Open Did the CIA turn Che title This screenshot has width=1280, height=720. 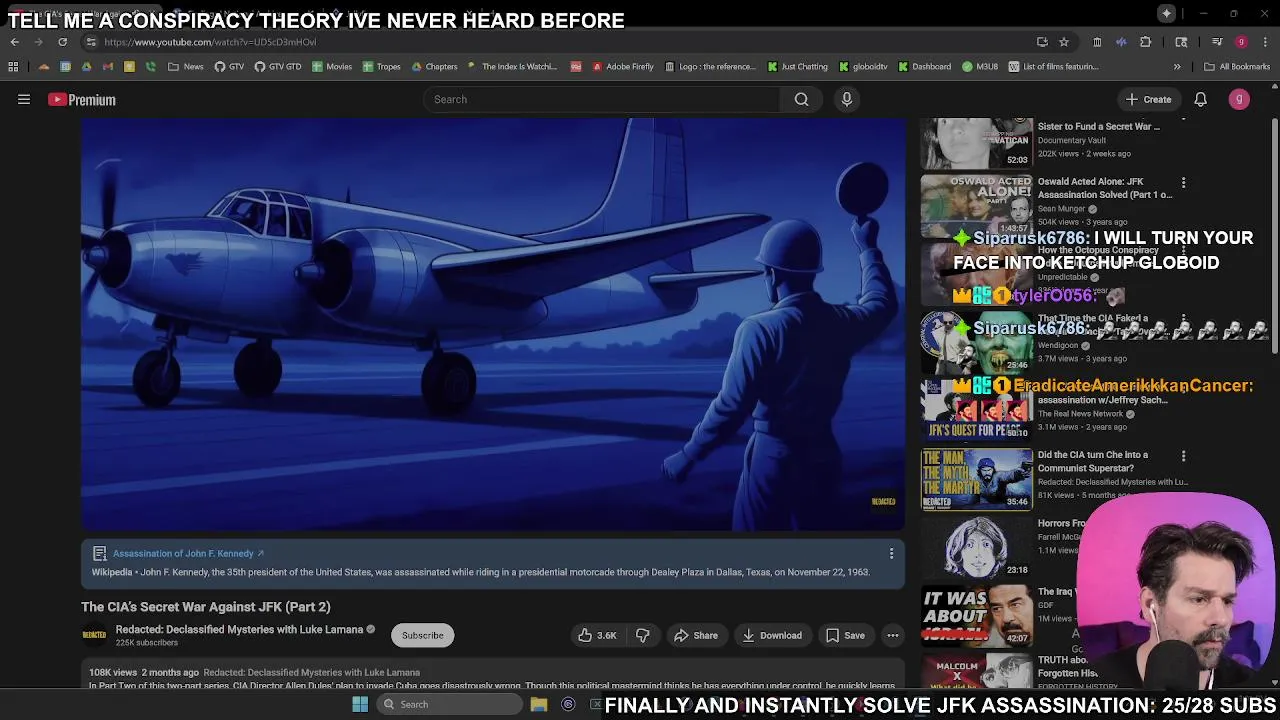1093,461
